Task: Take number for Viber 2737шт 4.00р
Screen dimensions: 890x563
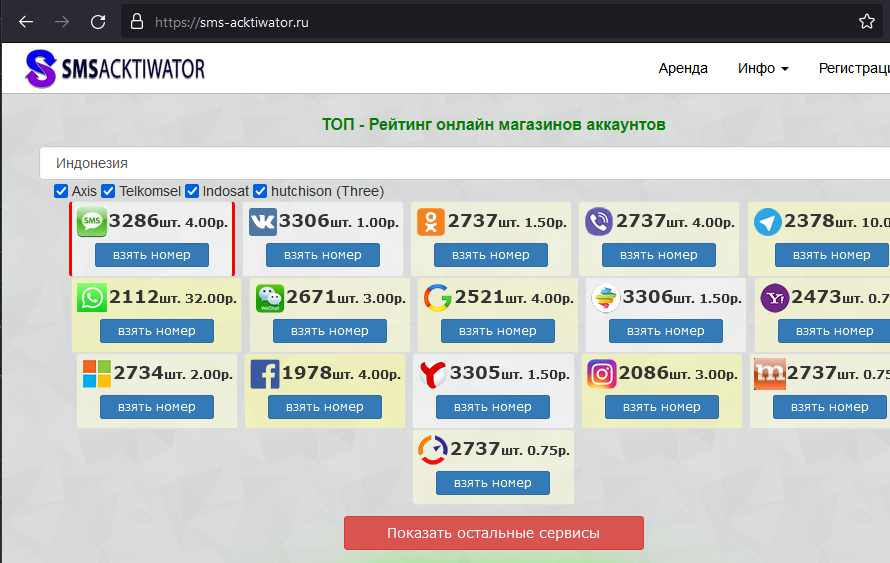Action: (x=658, y=255)
